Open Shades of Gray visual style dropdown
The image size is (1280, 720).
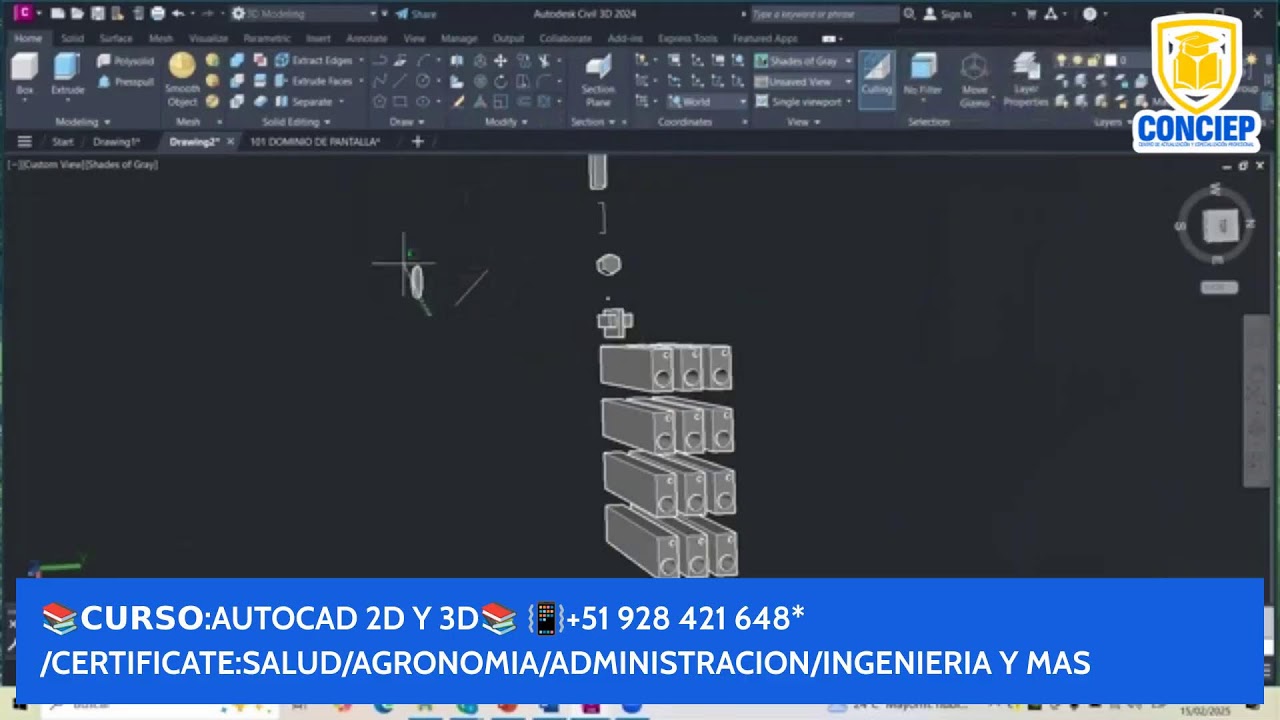[804, 61]
